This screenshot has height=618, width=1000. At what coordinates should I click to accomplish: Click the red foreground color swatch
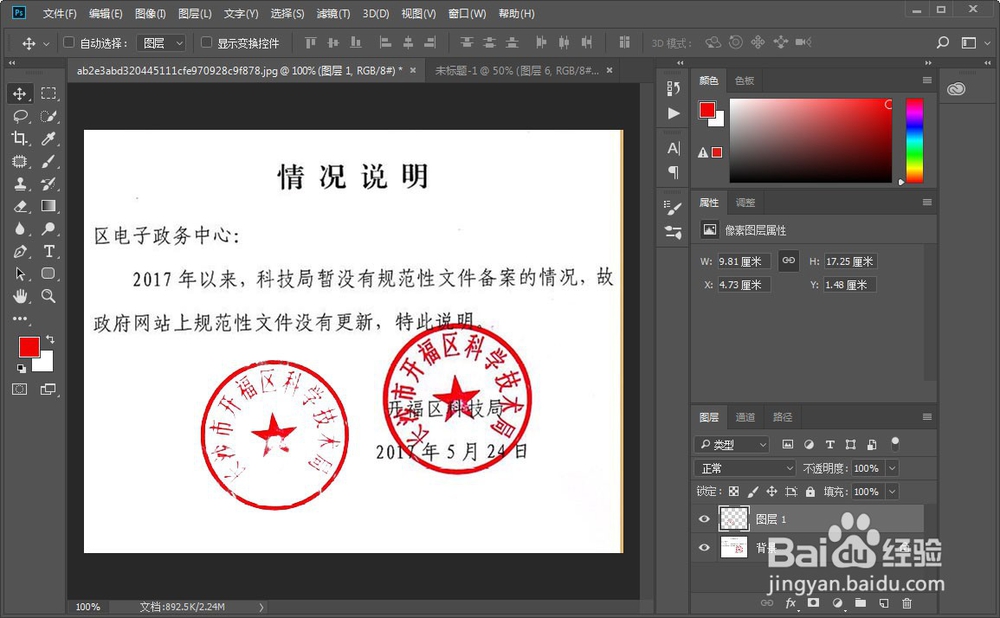pyautogui.click(x=29, y=346)
